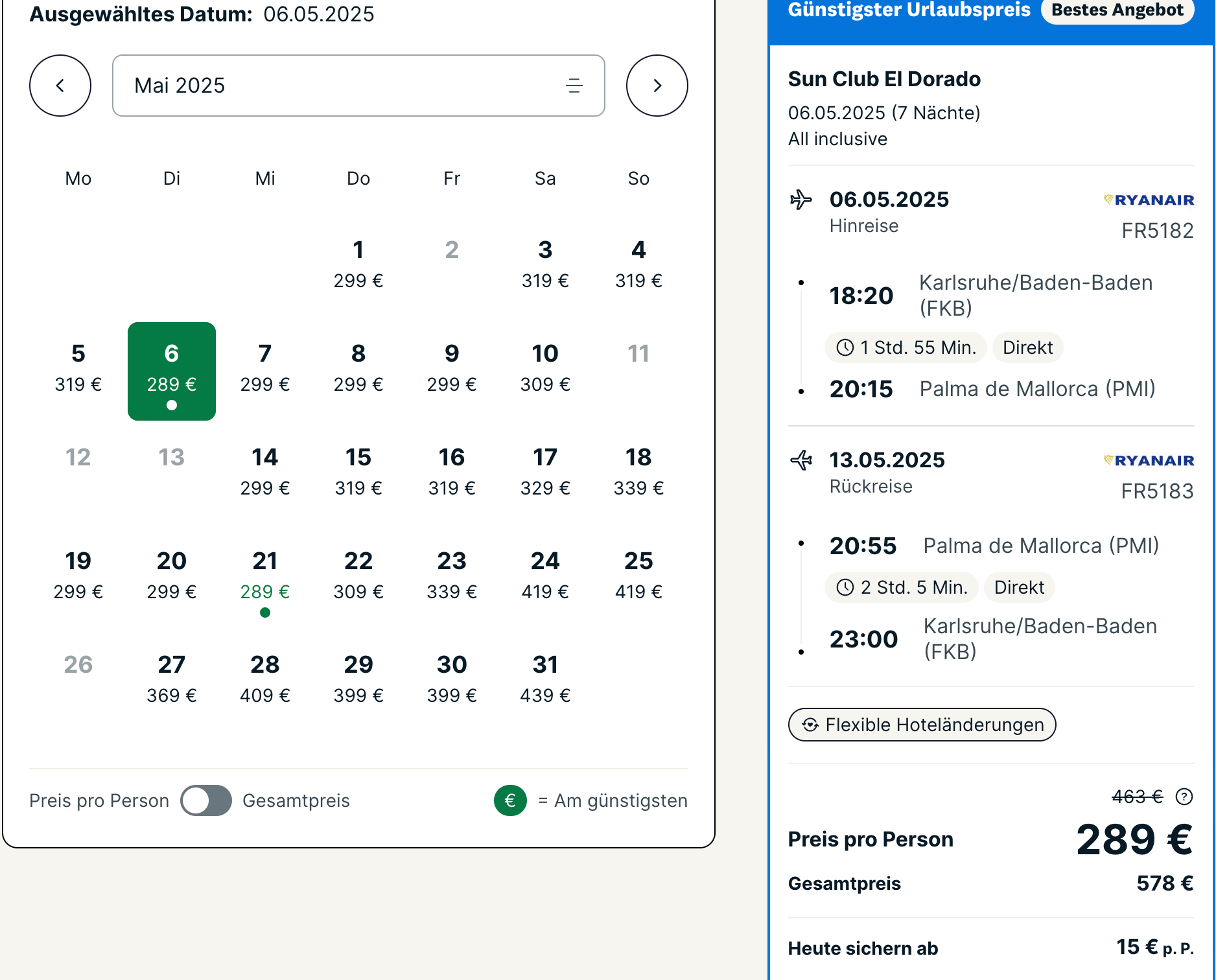Click the green euro Am günstigsten legend icon
The height and width of the screenshot is (980, 1216).
[510, 800]
